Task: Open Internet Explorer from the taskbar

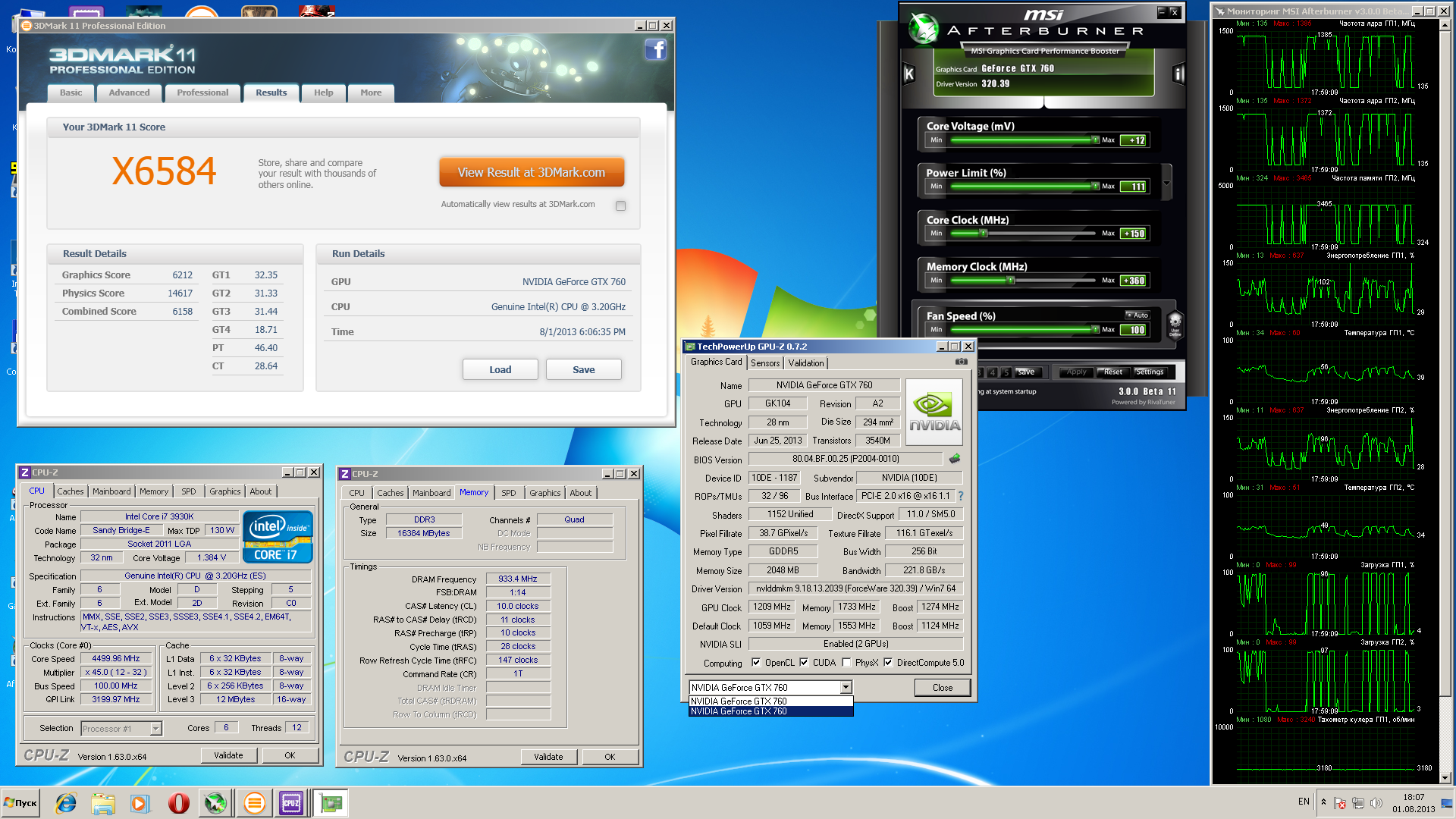Action: click(66, 803)
